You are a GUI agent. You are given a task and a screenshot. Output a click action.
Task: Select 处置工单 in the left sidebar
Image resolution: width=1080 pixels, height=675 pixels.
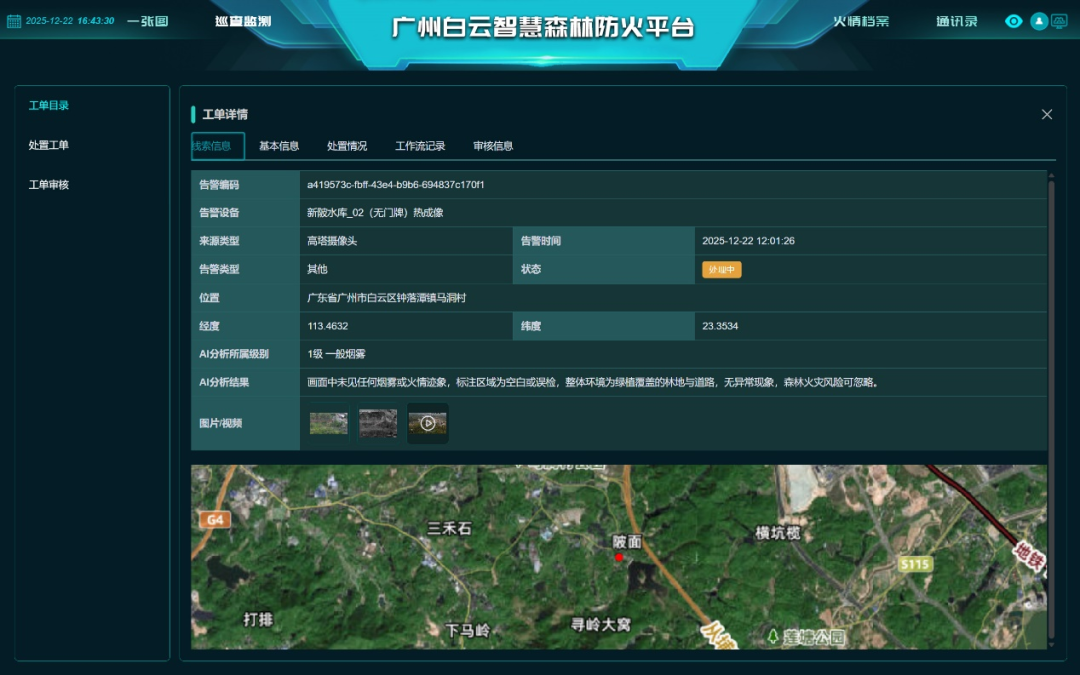point(49,145)
